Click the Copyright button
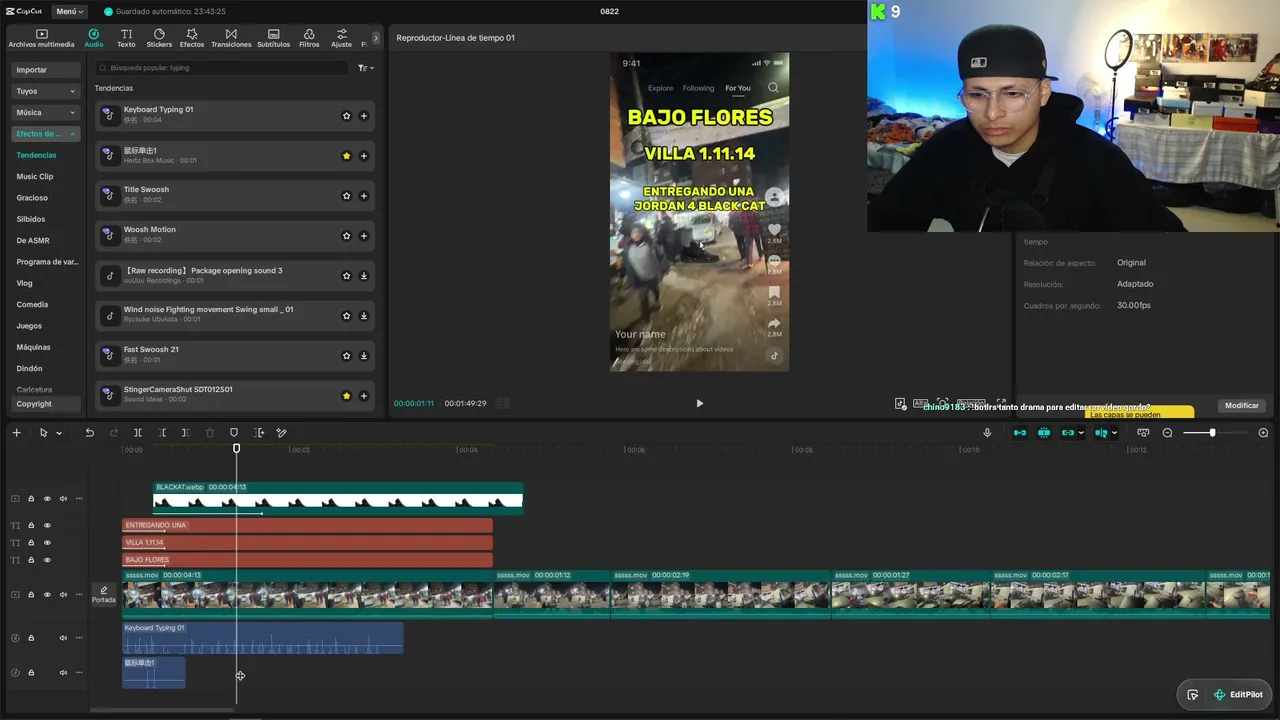 coord(45,404)
